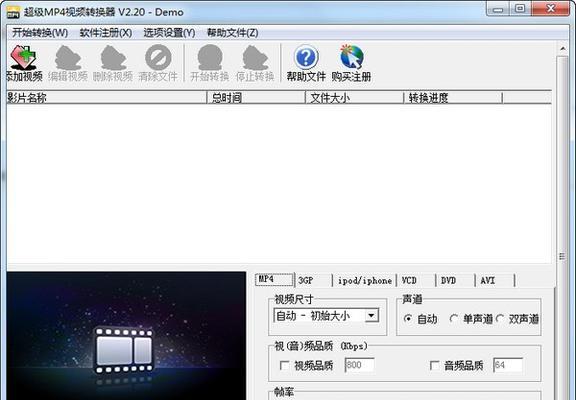Click the video quality 800 Kbps input field
The image size is (576, 400).
tap(360, 365)
